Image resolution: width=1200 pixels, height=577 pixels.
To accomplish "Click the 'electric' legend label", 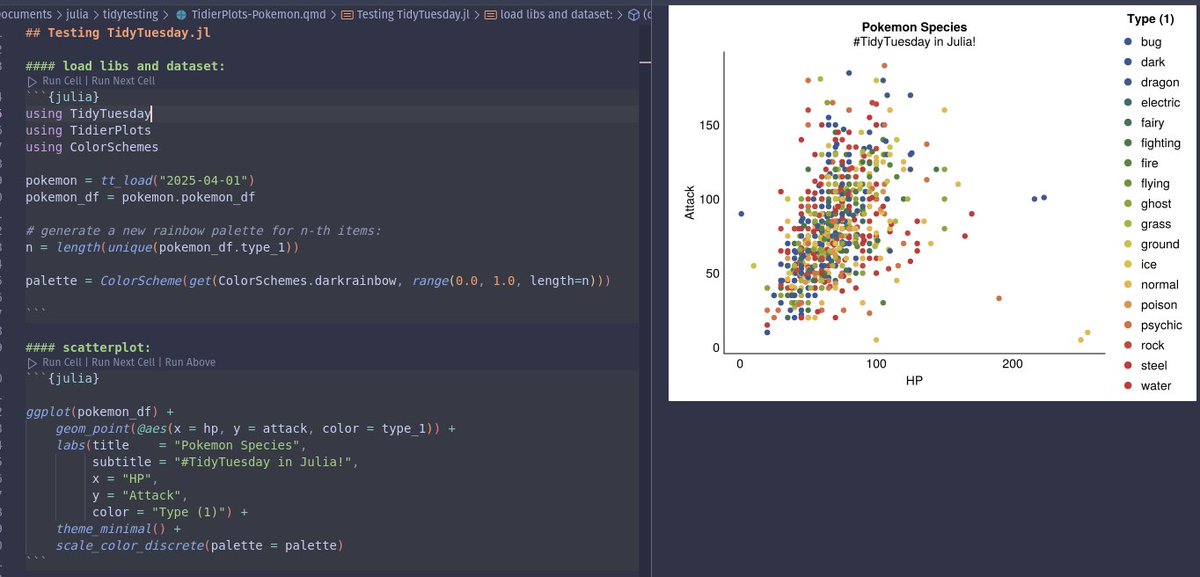I will [x=1160, y=103].
